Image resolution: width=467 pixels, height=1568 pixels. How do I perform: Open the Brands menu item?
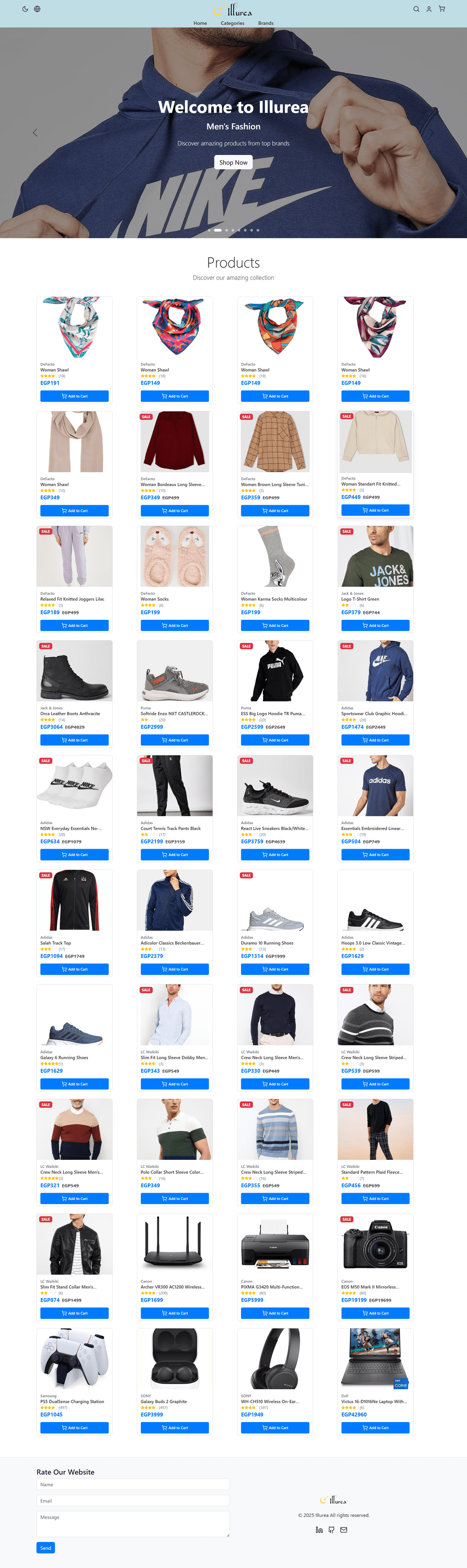coord(265,23)
